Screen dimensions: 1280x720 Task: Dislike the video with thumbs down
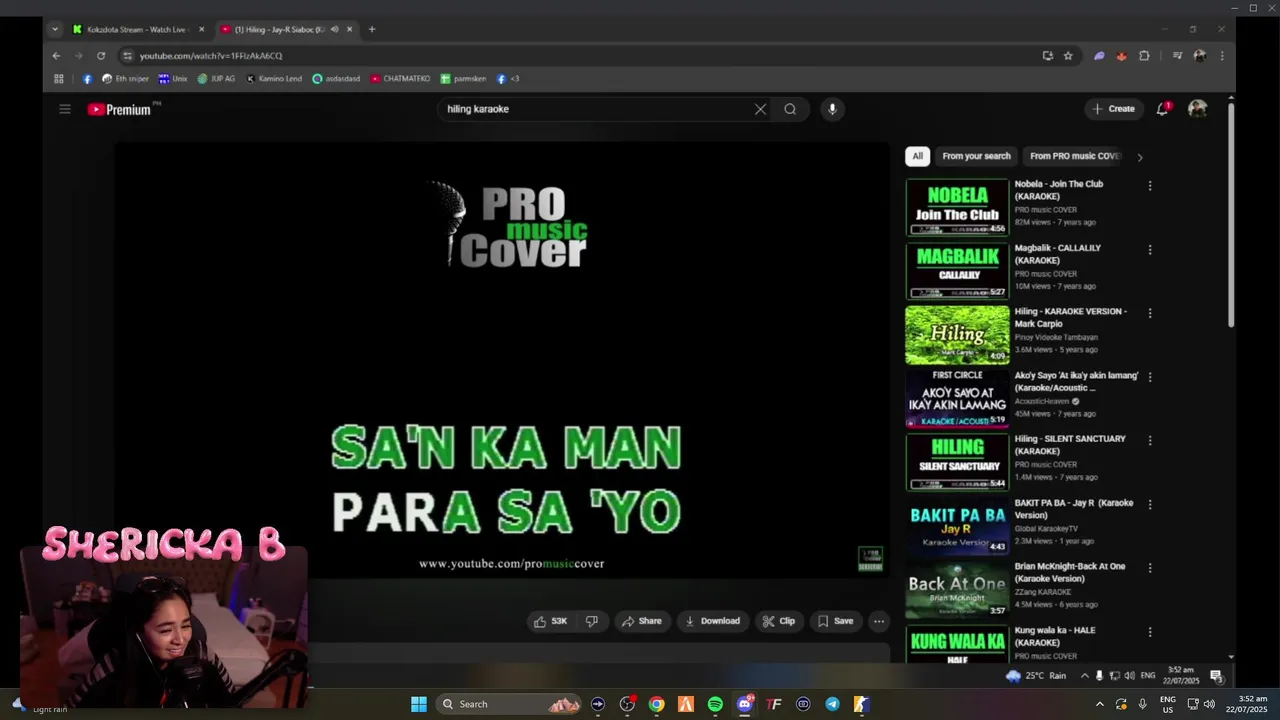pyautogui.click(x=592, y=621)
